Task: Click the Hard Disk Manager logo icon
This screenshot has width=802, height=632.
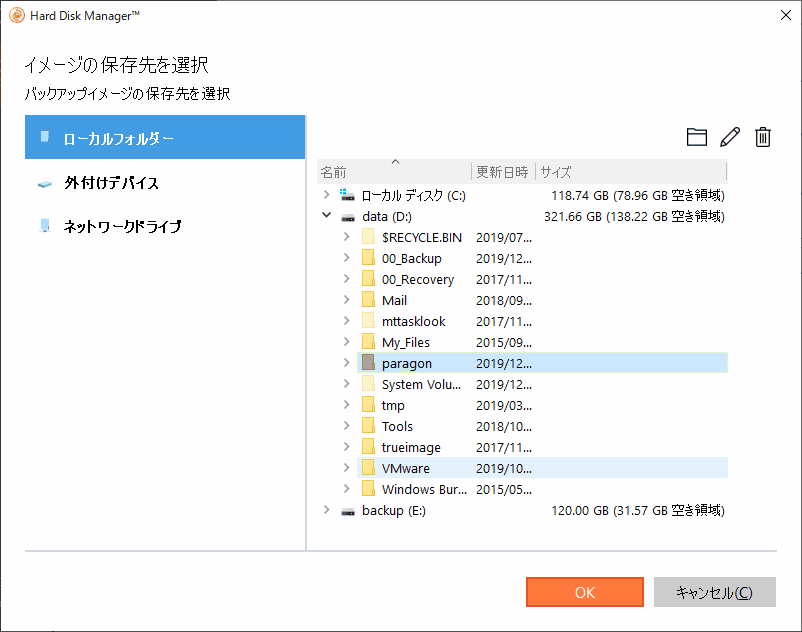Action: (15, 15)
